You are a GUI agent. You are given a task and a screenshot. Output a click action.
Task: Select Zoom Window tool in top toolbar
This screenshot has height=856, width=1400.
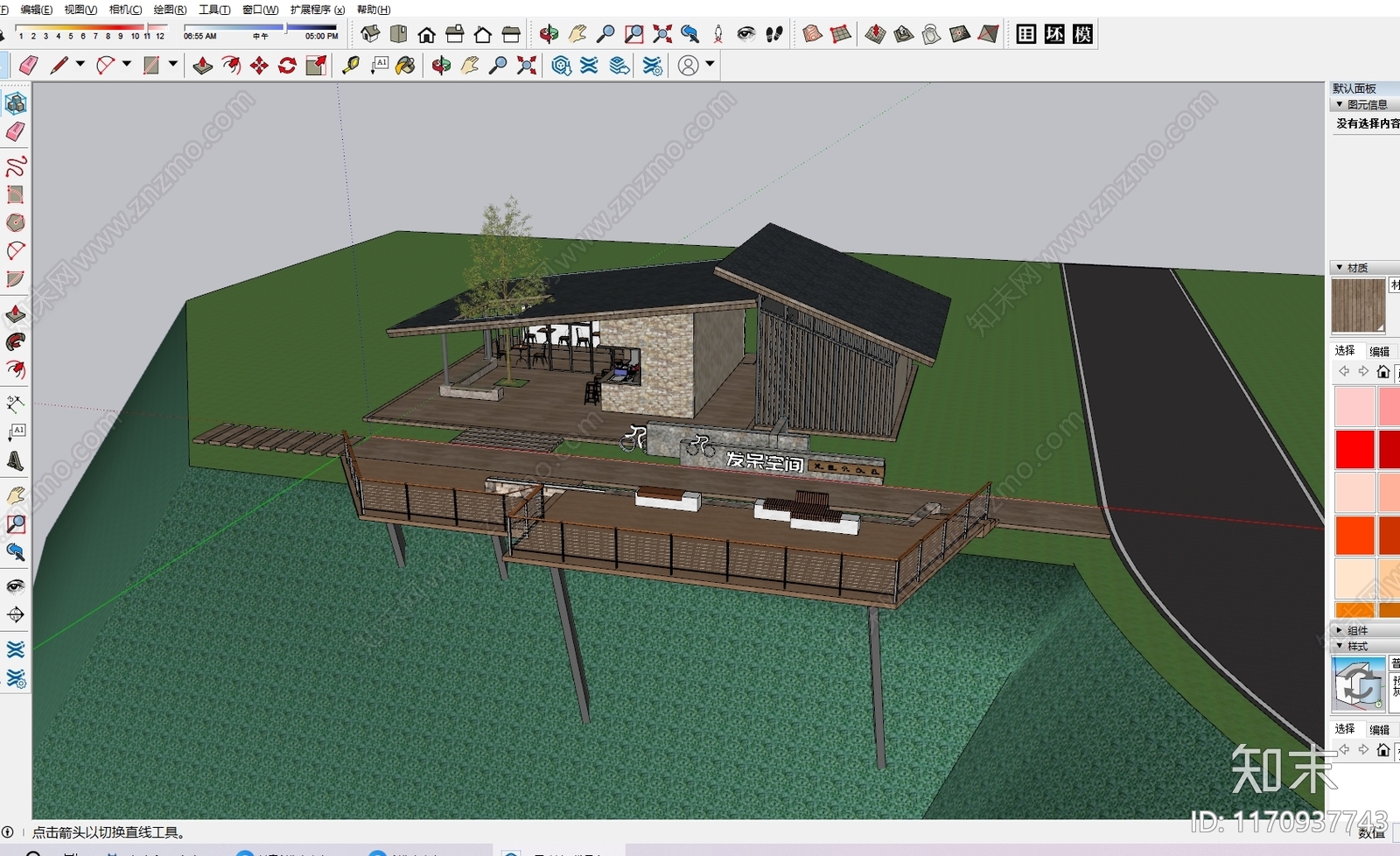634,34
